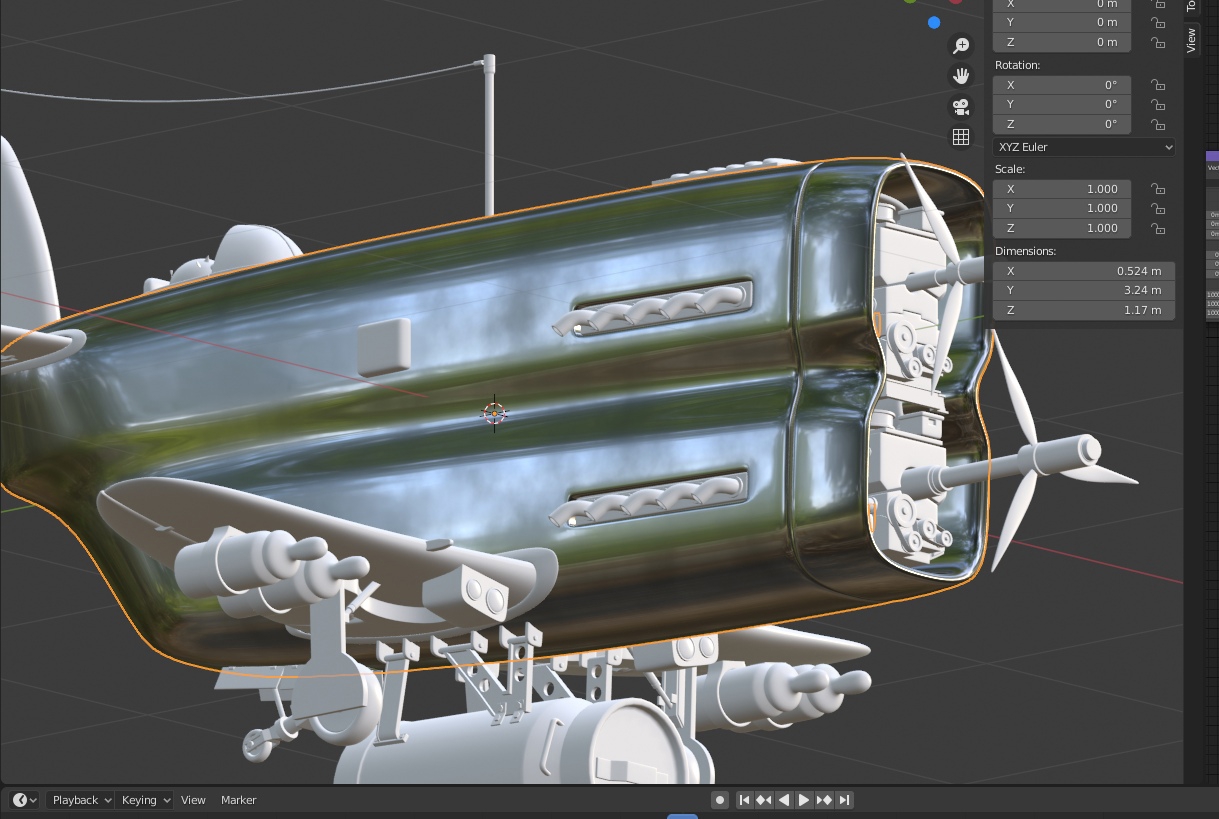Expand the Playback popover
This screenshot has height=819, width=1219.
pyautogui.click(x=80, y=800)
